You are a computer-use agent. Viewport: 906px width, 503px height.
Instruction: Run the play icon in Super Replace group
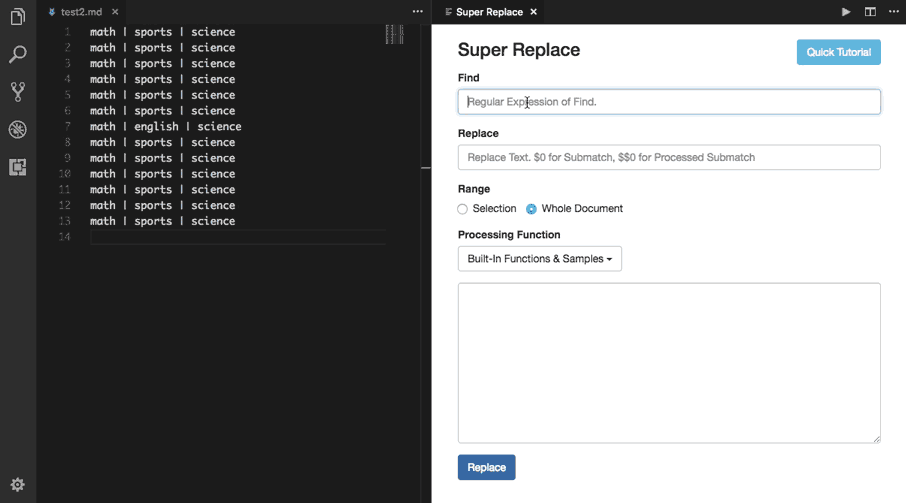pyautogui.click(x=846, y=12)
